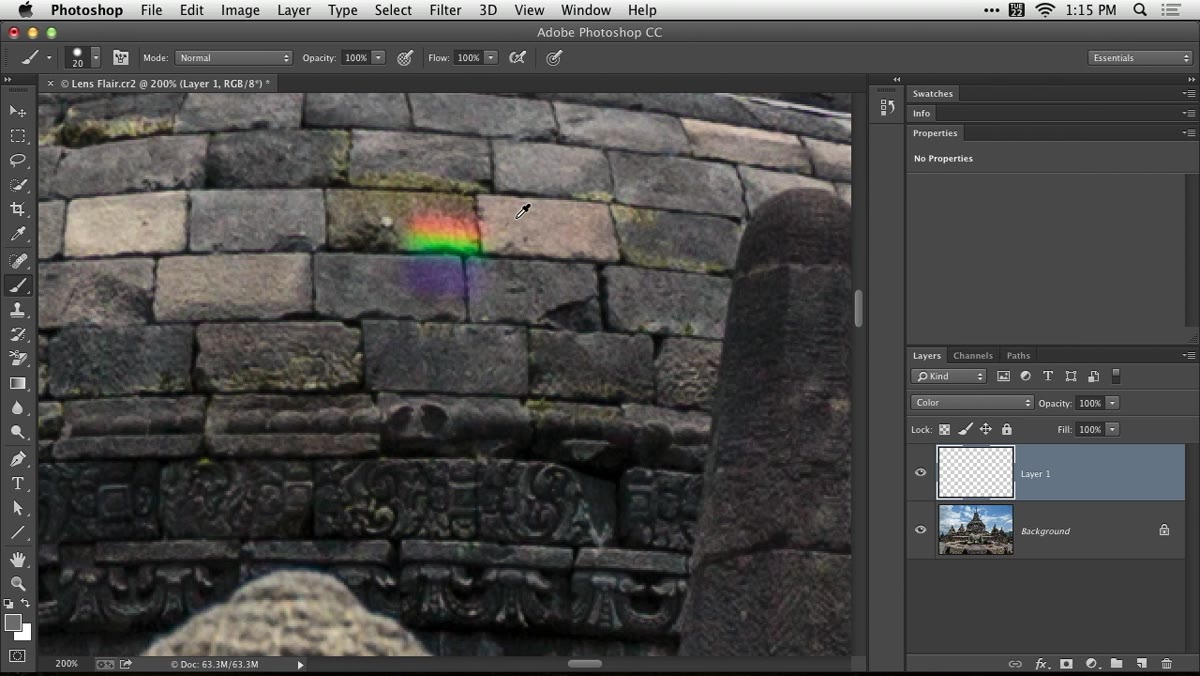Select the Brush tool in toolbar
This screenshot has height=676, width=1200.
pos(18,285)
